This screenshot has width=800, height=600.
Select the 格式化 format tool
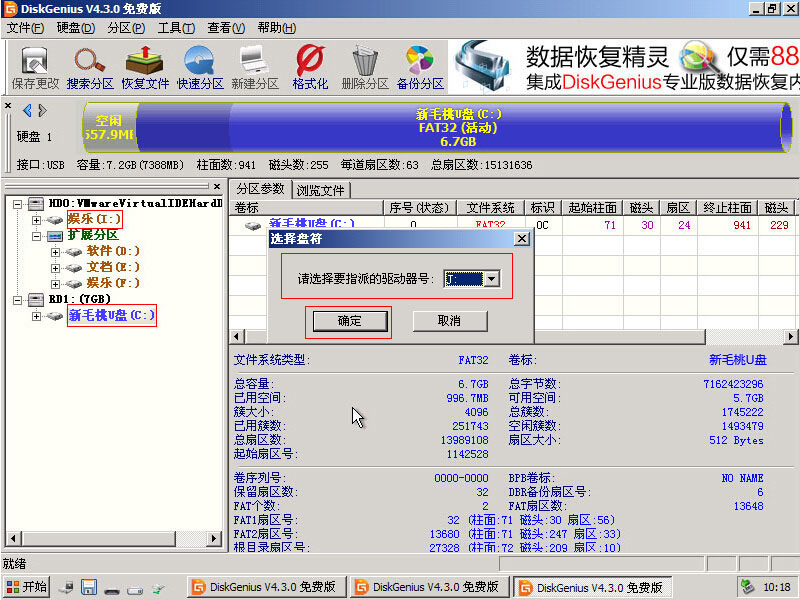click(310, 67)
